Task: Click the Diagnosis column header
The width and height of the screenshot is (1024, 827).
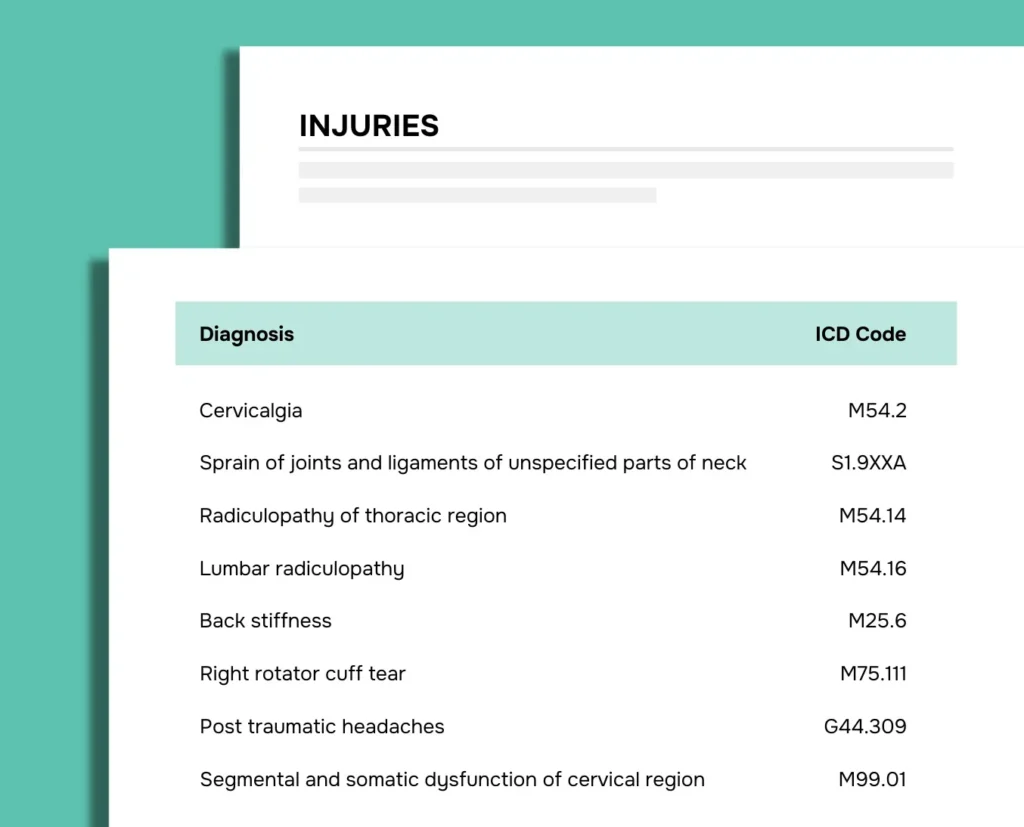Action: point(246,334)
